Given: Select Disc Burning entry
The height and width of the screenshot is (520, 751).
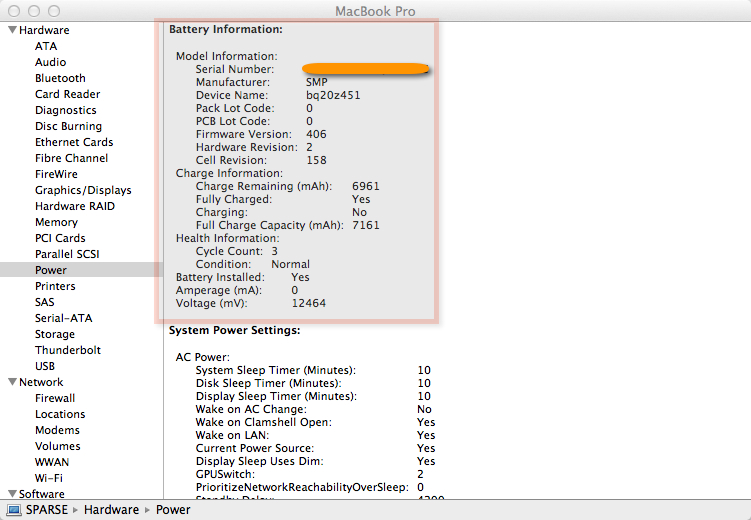Looking at the screenshot, I should pos(68,126).
